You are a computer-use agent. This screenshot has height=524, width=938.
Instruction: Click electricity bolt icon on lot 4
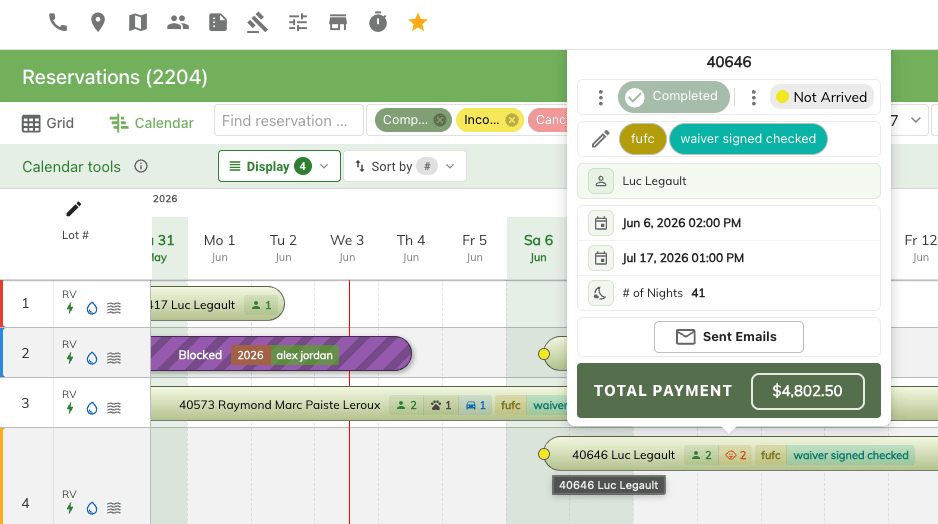[70, 508]
